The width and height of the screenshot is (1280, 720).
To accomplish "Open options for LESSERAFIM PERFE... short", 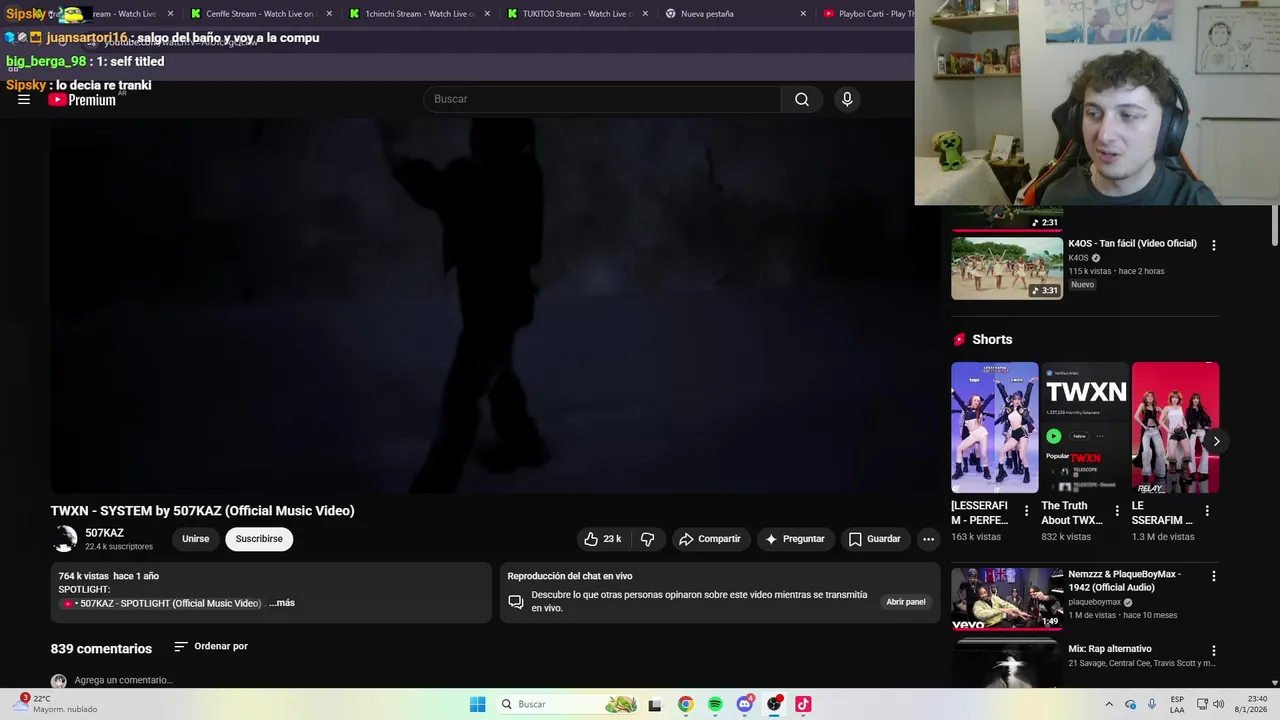I will tap(1026, 511).
